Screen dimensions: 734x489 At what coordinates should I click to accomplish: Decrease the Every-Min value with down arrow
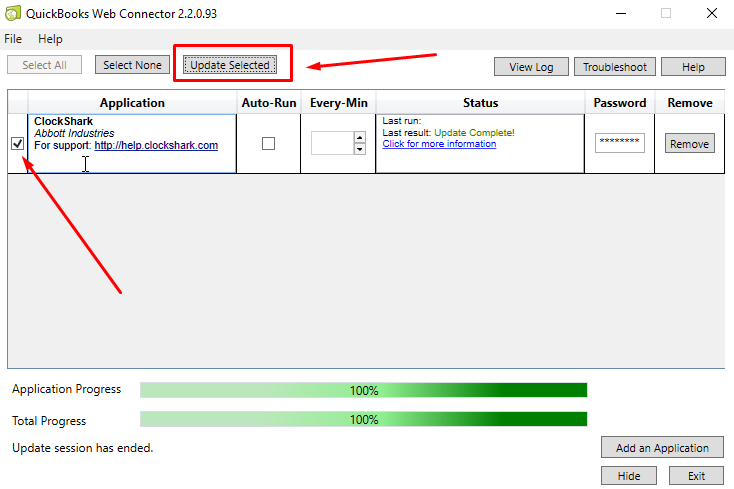point(360,149)
